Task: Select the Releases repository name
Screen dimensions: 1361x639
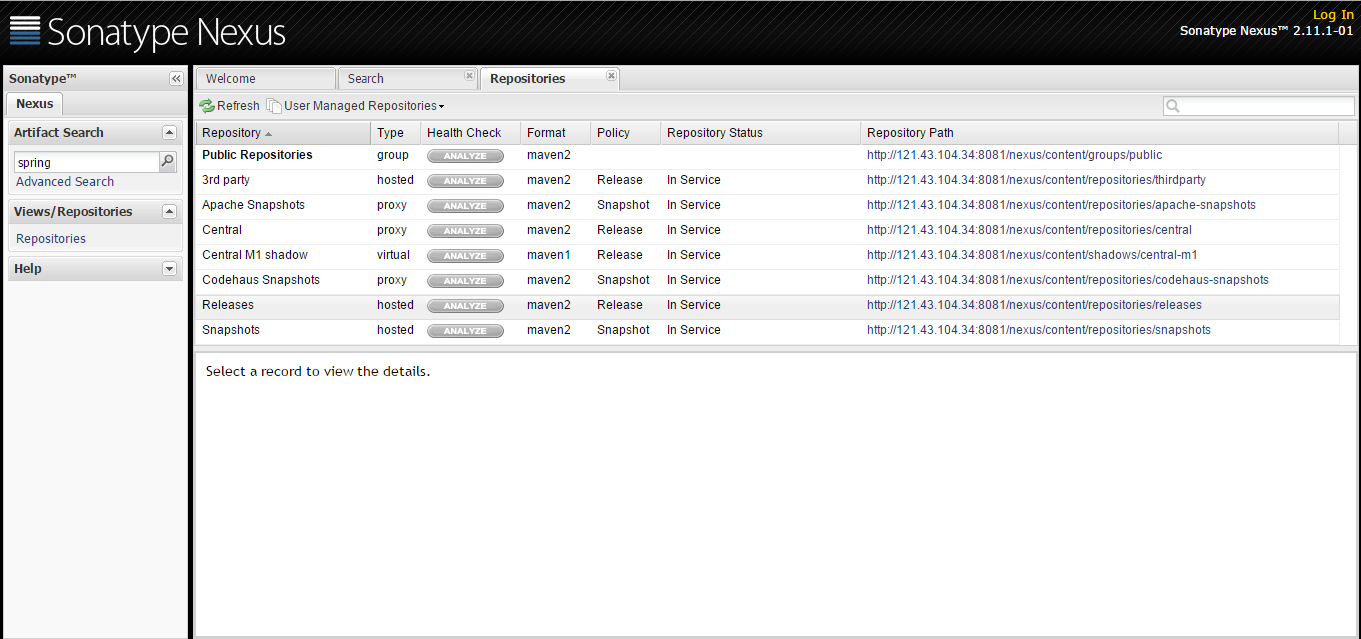Action: 228,305
